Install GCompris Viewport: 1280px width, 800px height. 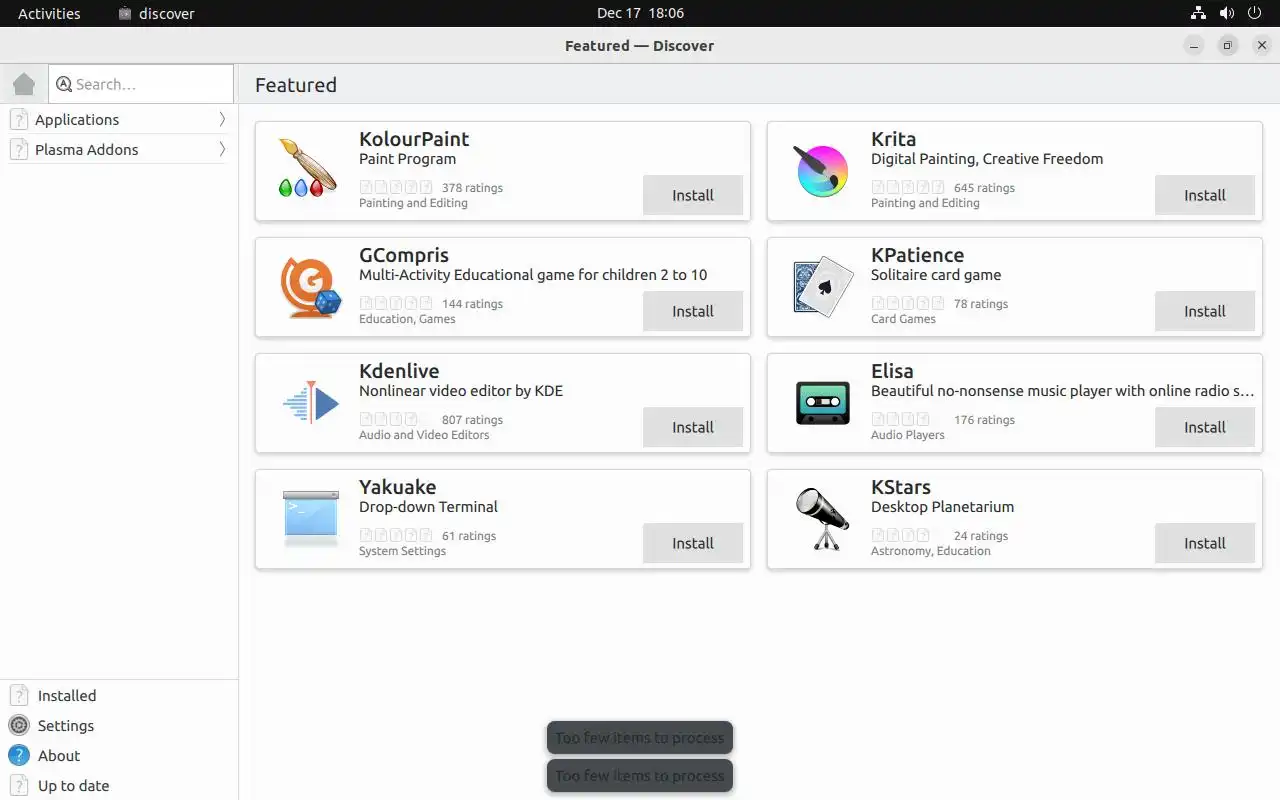693,311
